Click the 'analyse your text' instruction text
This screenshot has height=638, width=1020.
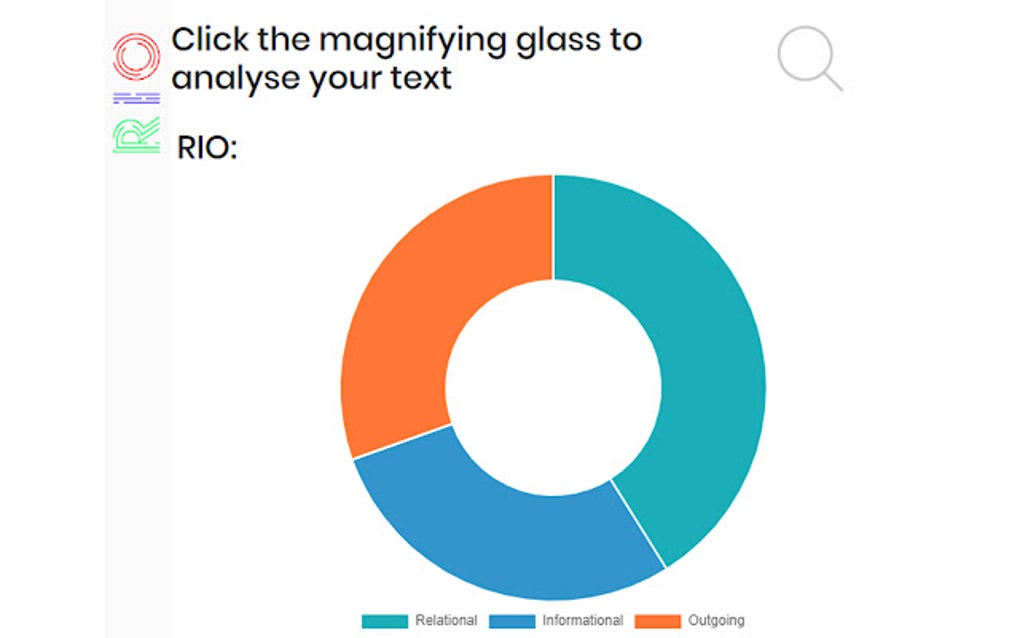click(312, 77)
